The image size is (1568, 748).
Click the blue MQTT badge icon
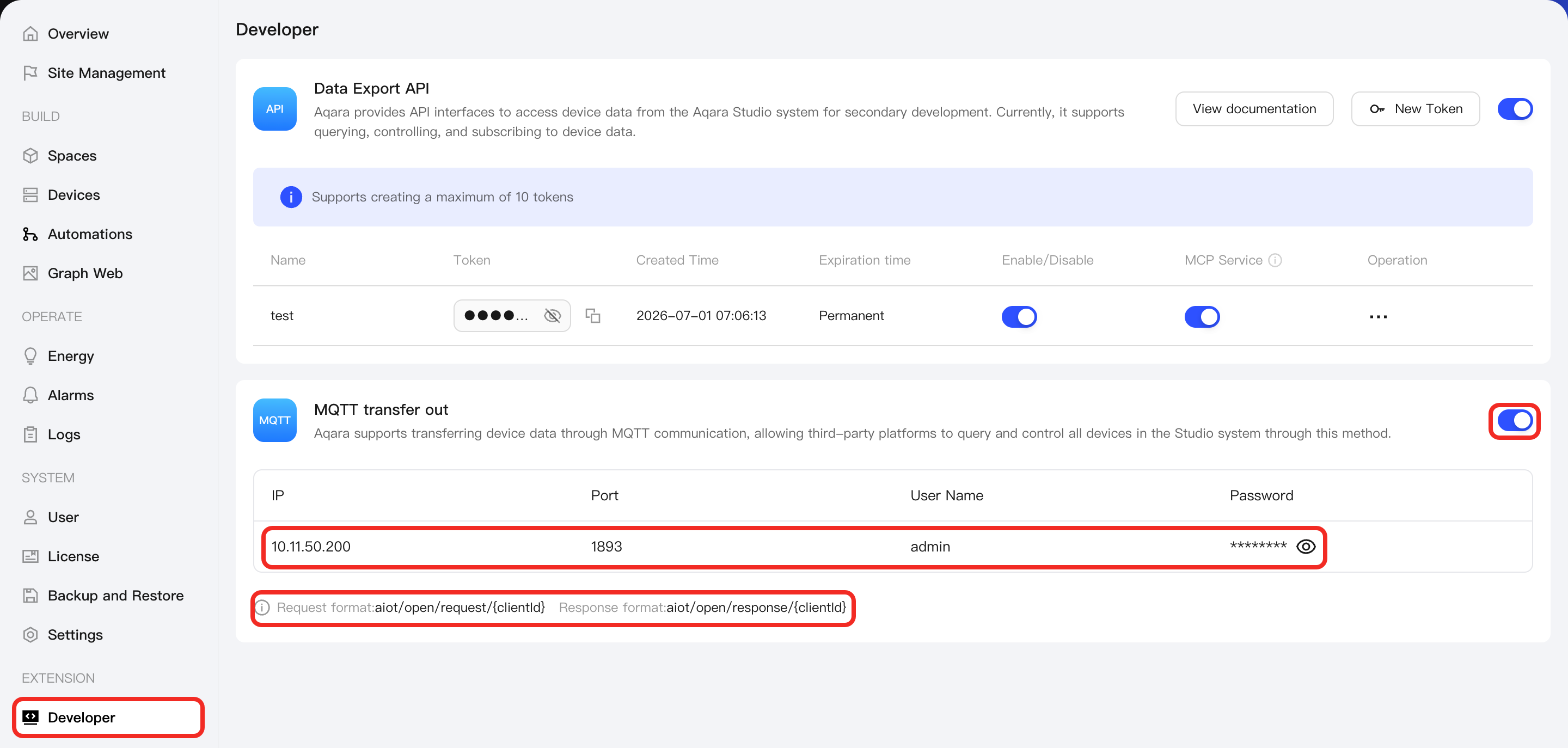tap(275, 420)
